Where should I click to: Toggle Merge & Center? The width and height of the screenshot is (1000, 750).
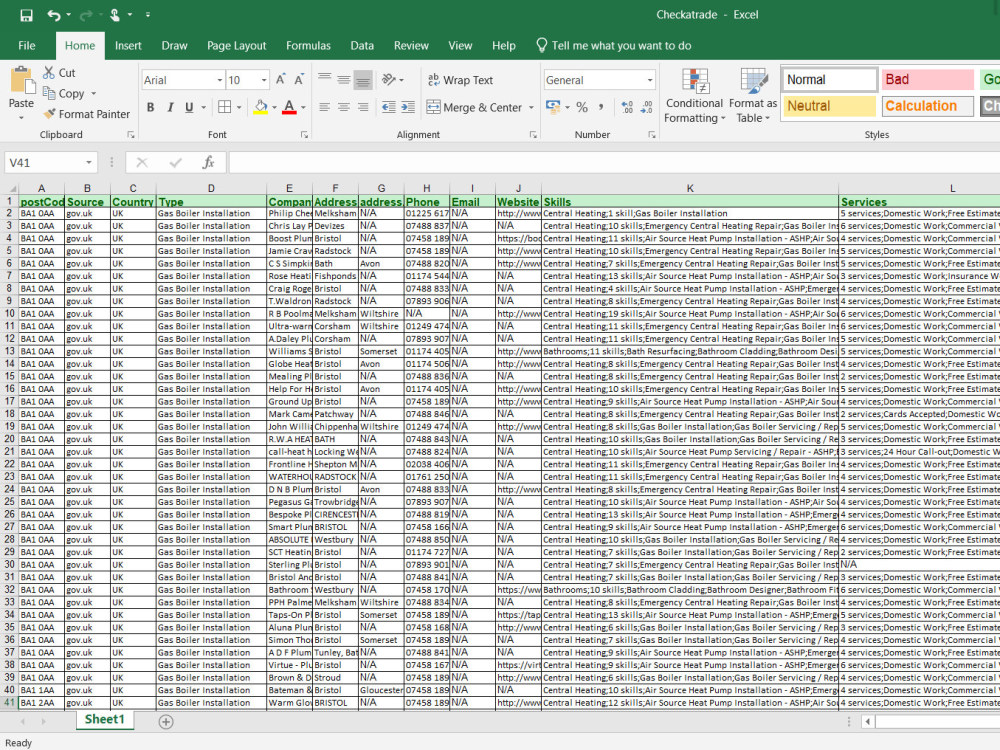(474, 107)
